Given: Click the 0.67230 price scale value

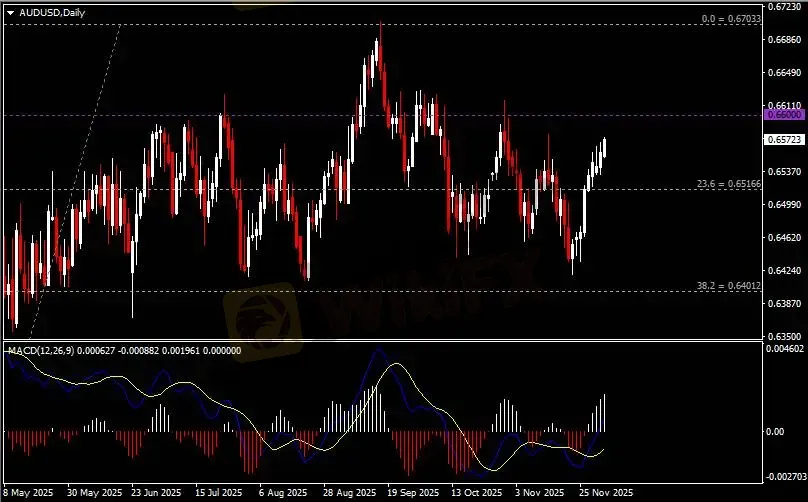Looking at the screenshot, I should [784, 9].
